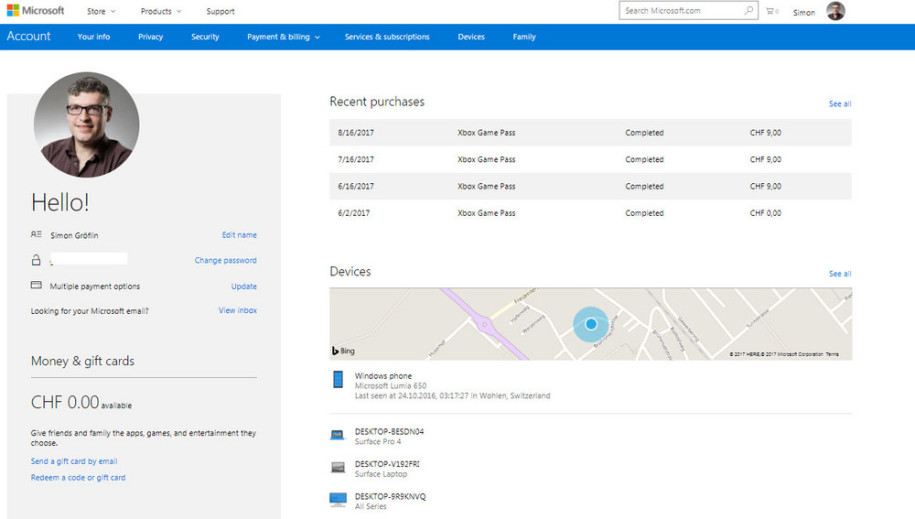Open the Your info tab
Screen dimensions: 915x519
pyautogui.click(x=93, y=37)
